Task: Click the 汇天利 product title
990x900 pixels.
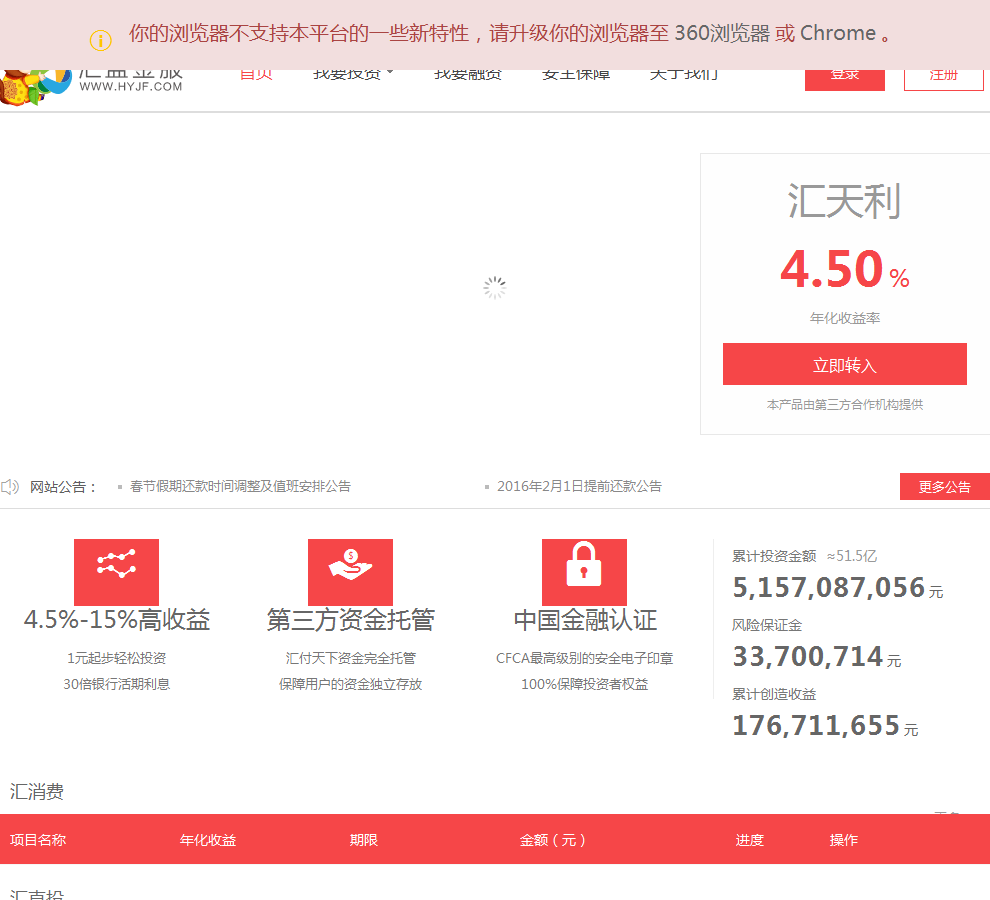Action: [x=844, y=201]
